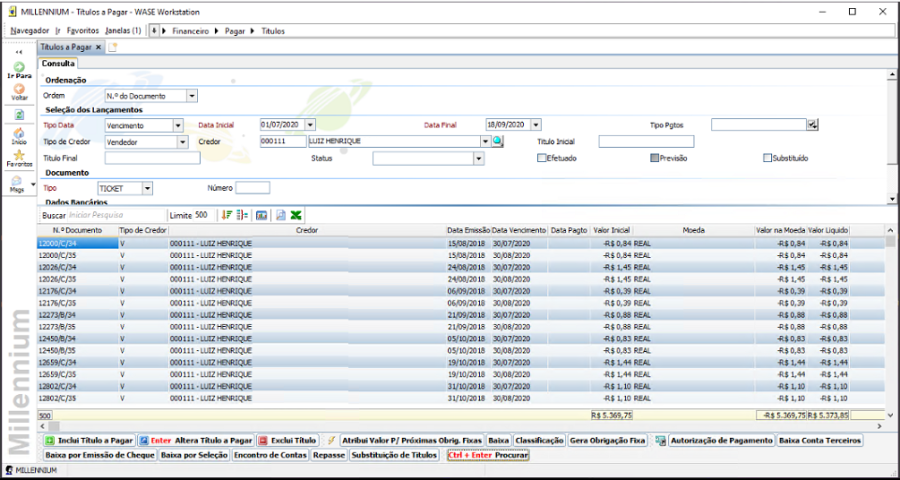Click the Millennium app icon in title bar
Viewport: 900px width, 480px height.
(x=12, y=11)
